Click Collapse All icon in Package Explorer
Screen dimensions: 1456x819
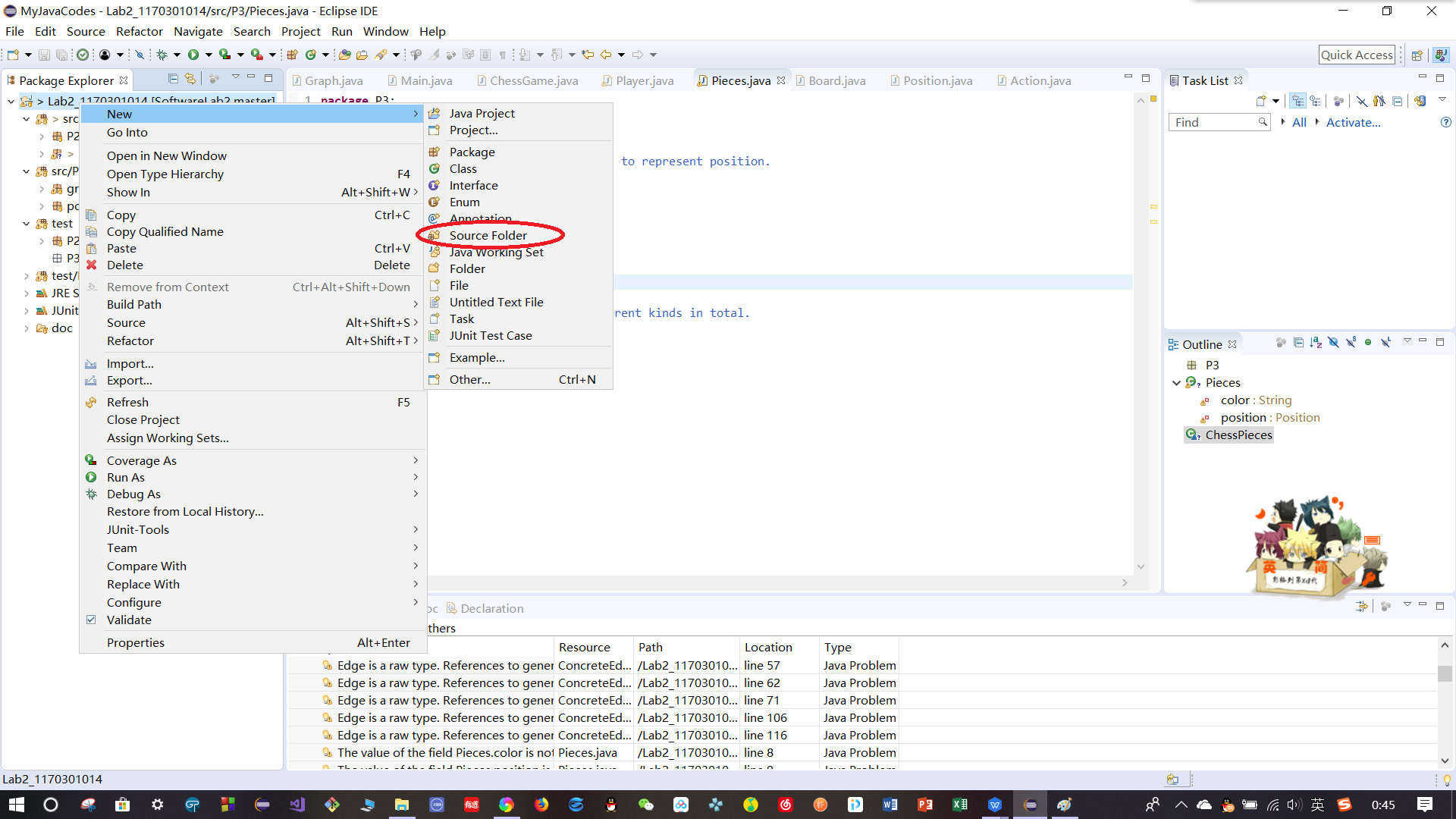(173, 79)
